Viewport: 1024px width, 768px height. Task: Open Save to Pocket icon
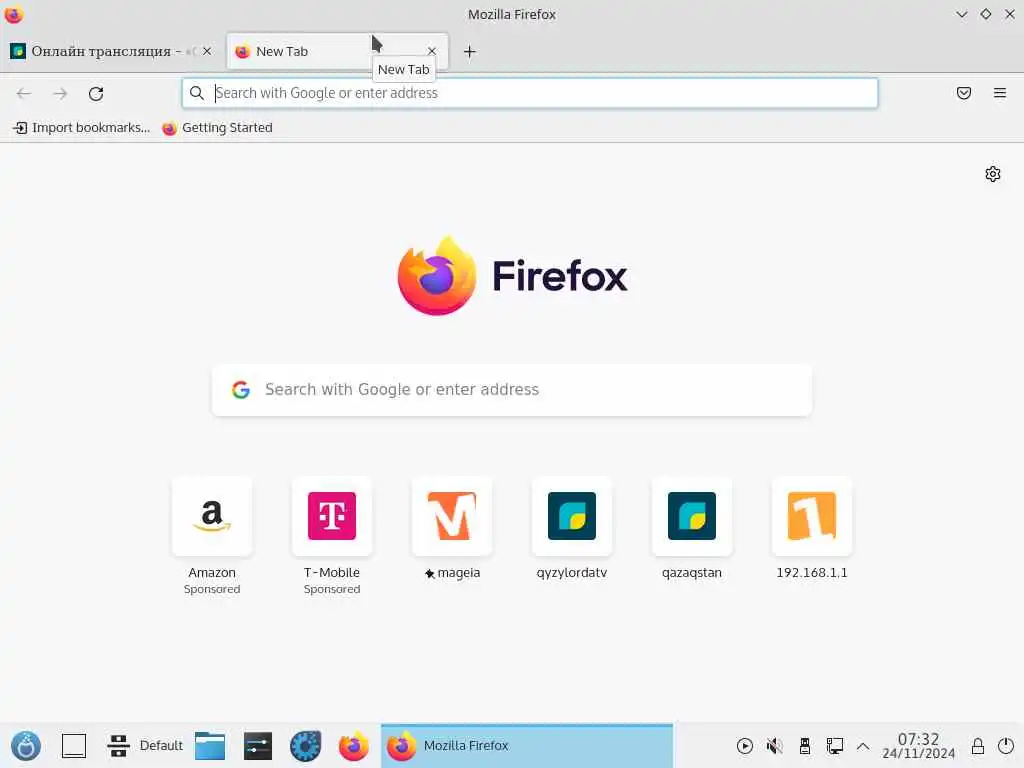click(964, 93)
